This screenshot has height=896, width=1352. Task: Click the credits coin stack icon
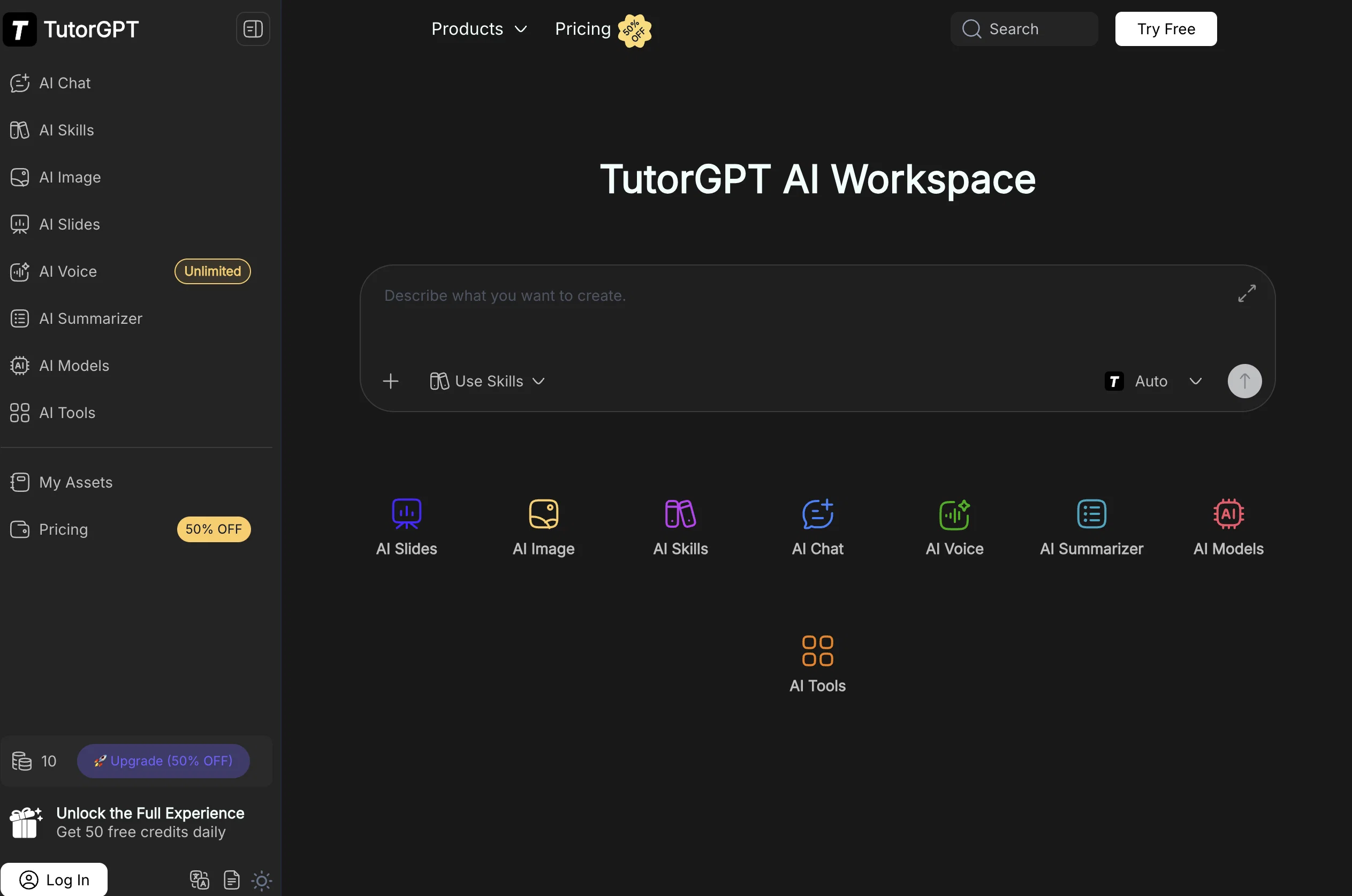(22, 761)
